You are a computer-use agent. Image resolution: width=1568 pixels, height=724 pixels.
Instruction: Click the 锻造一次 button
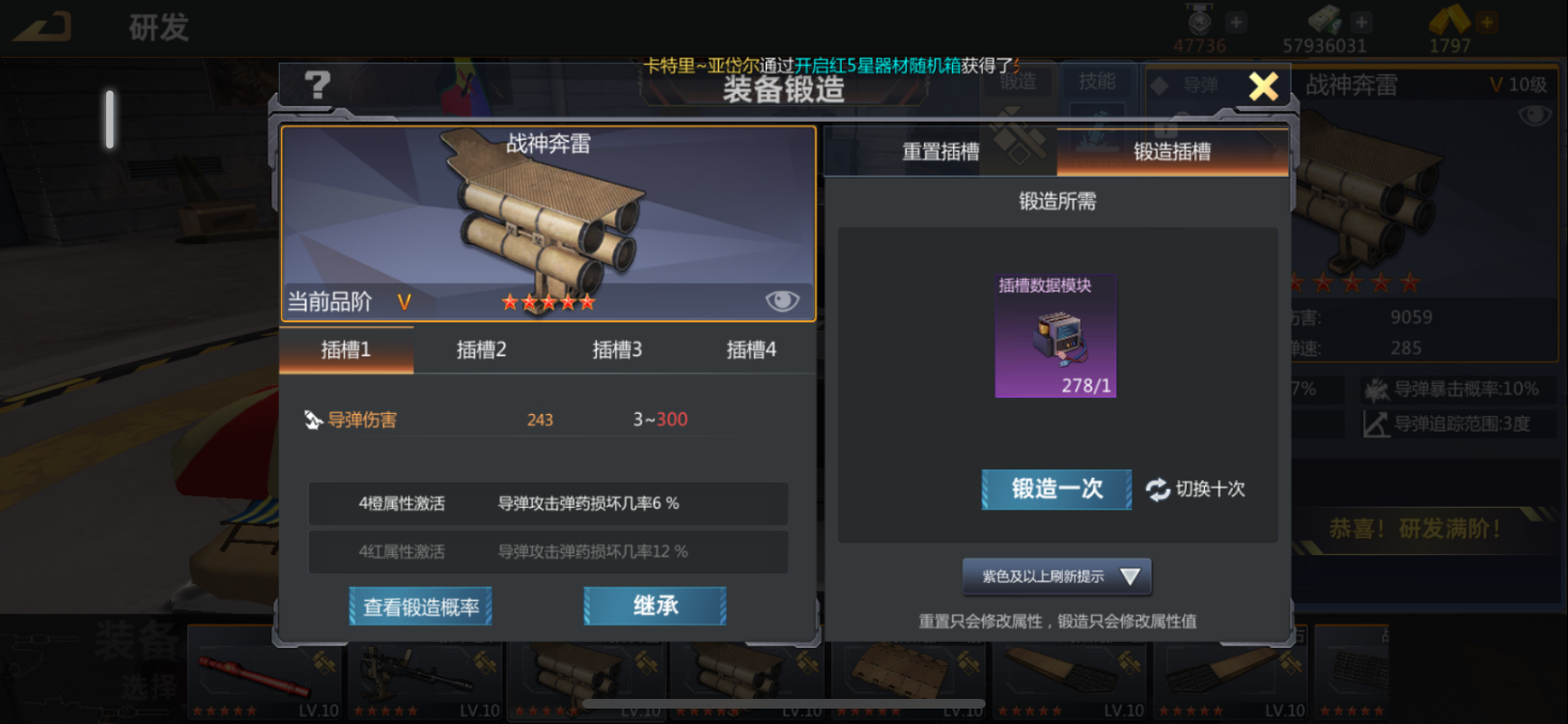coord(1056,489)
